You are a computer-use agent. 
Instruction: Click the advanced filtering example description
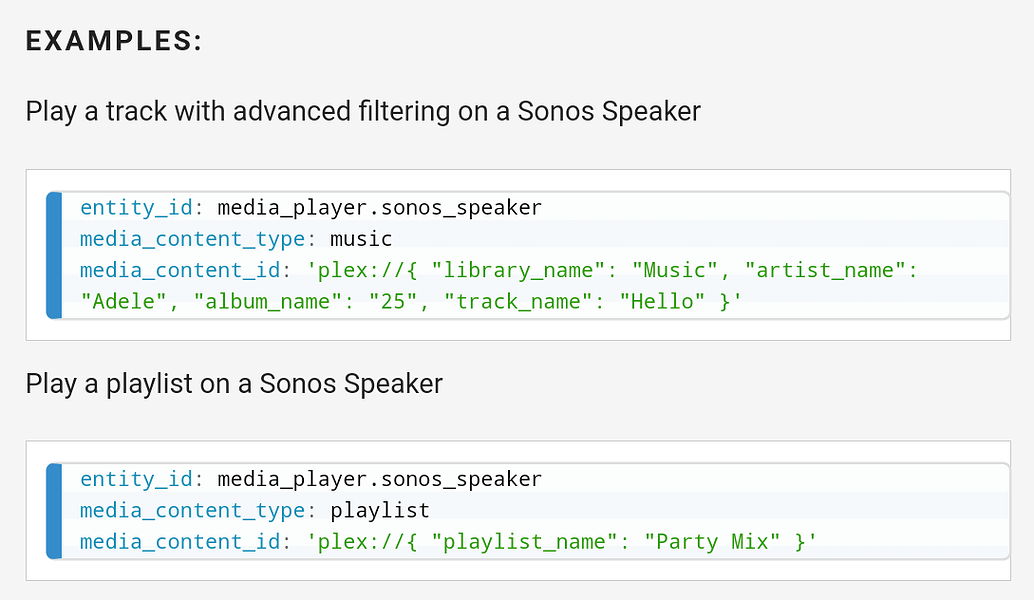(x=363, y=111)
